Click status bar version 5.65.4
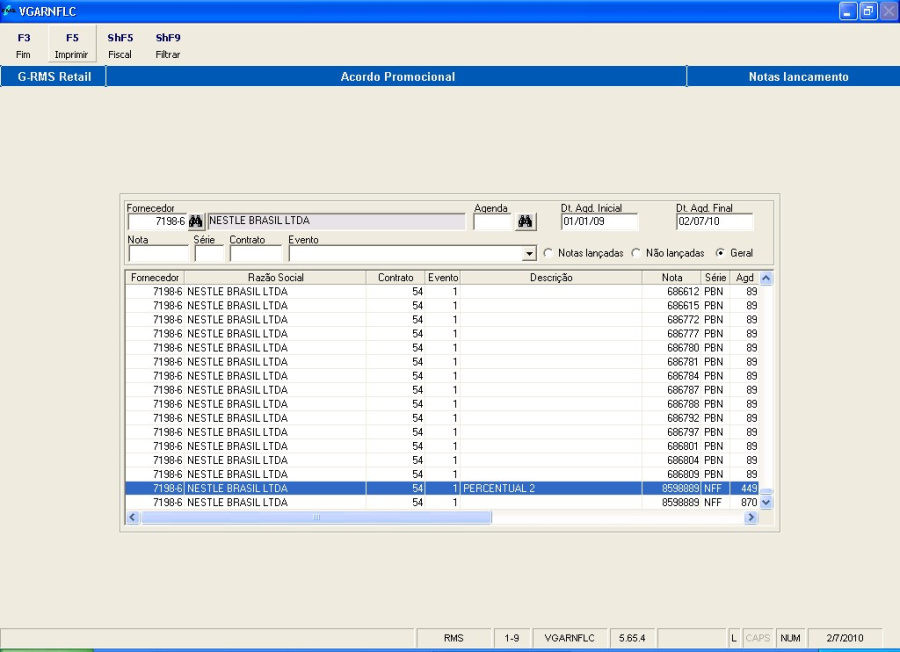The image size is (900, 652). tap(632, 638)
